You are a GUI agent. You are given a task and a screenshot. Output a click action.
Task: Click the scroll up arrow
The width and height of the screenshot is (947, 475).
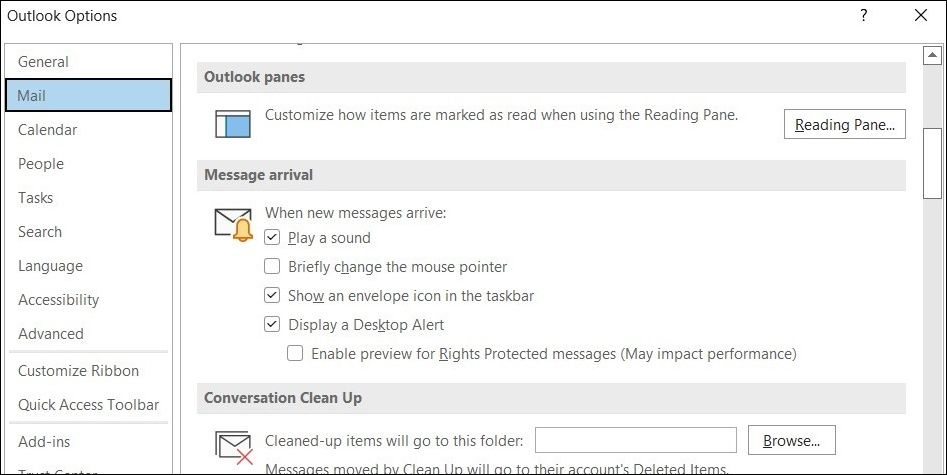point(932,55)
